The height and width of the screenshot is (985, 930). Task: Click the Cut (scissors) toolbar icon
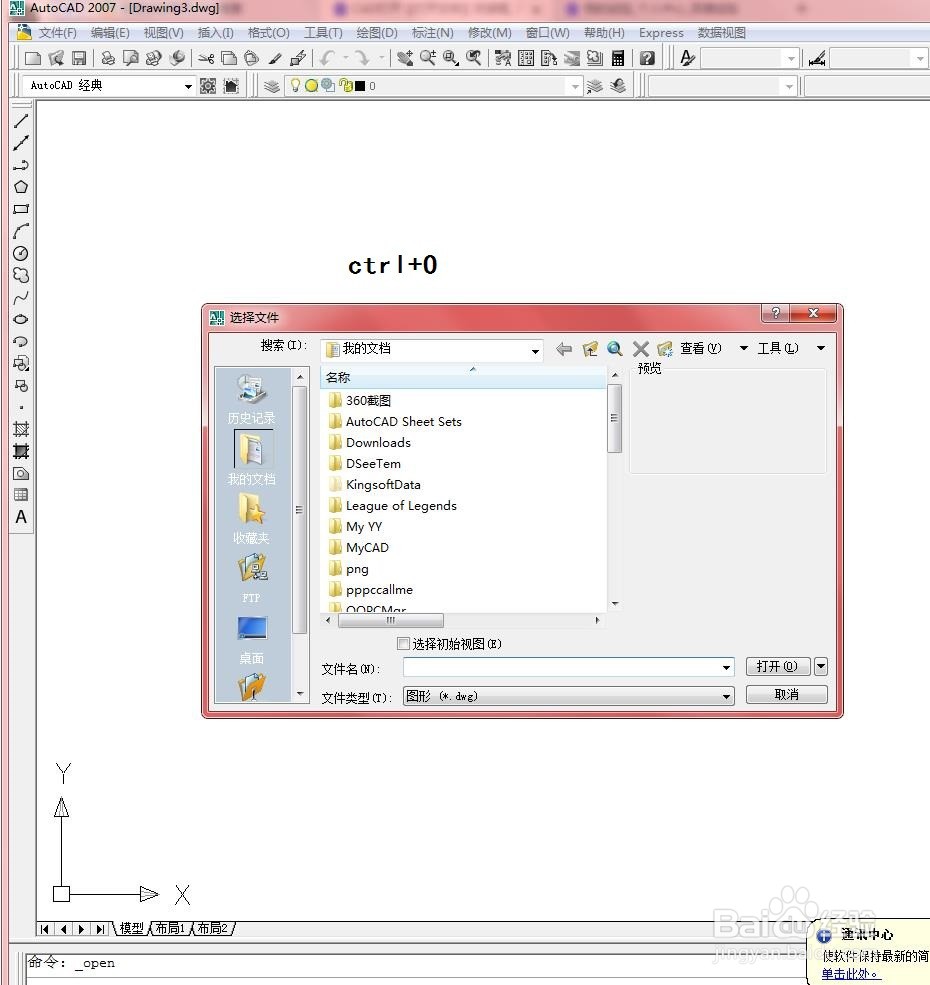(x=206, y=58)
